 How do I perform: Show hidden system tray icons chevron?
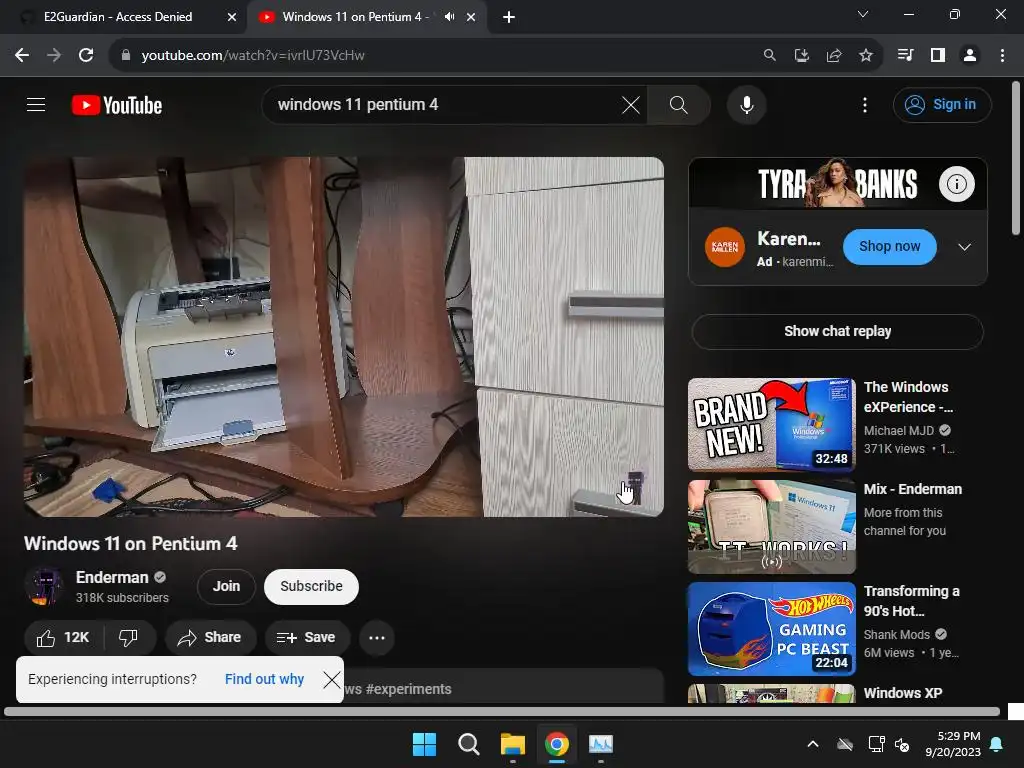(x=813, y=744)
